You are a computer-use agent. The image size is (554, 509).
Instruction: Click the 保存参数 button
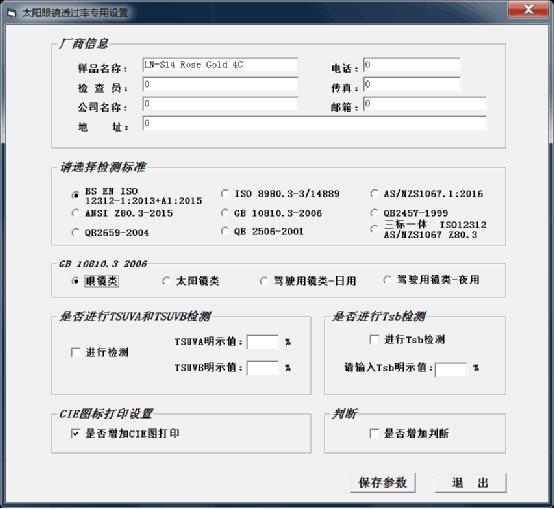coord(383,483)
